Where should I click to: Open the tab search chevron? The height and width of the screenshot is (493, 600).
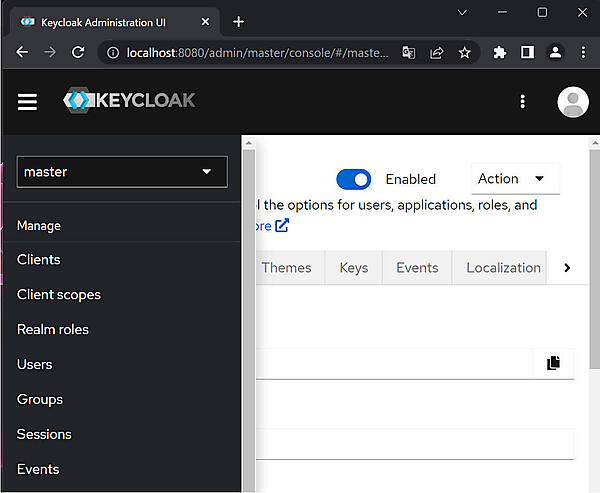[x=462, y=13]
